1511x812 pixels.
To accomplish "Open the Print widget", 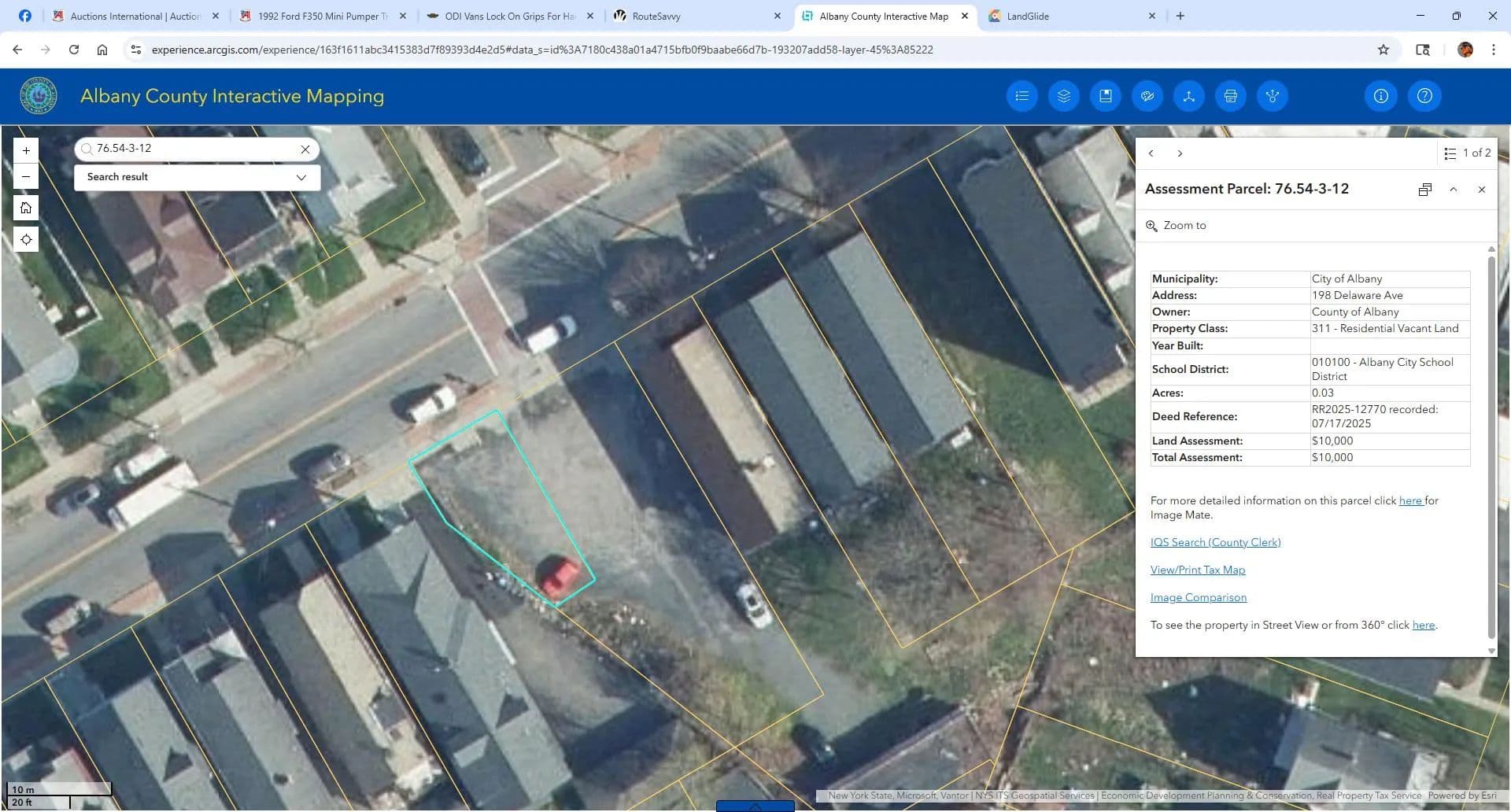I will [1230, 96].
